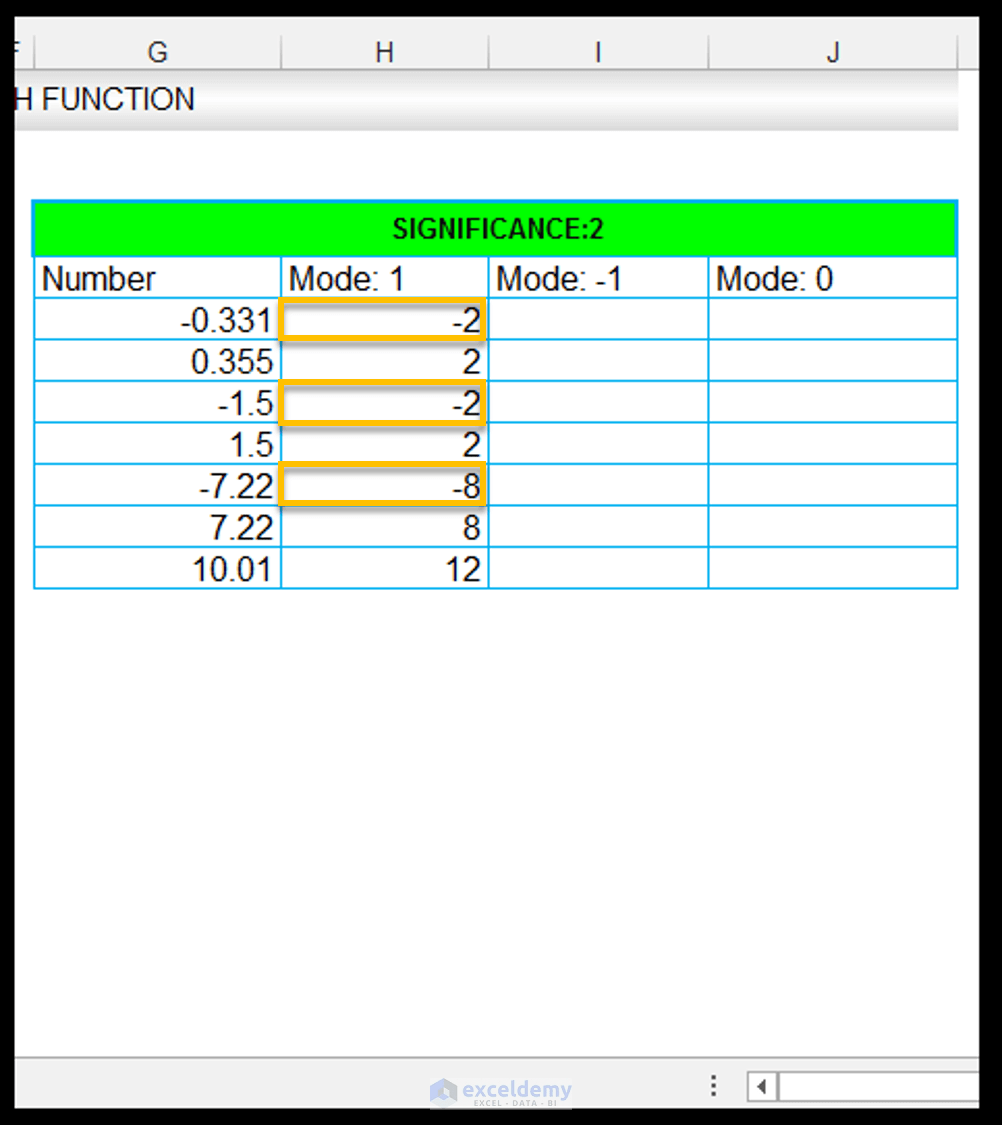Select the Mode: -1 heading cell
Screen dimensions: 1002x1125
[596, 278]
